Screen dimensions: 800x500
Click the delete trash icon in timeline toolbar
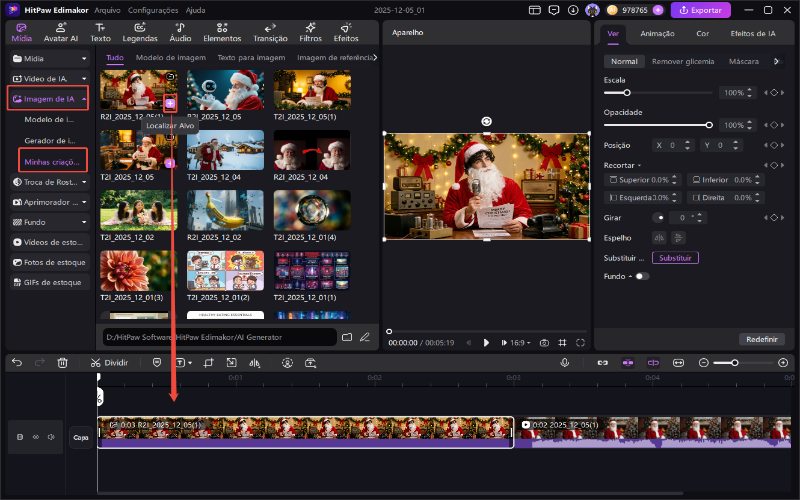coord(63,362)
